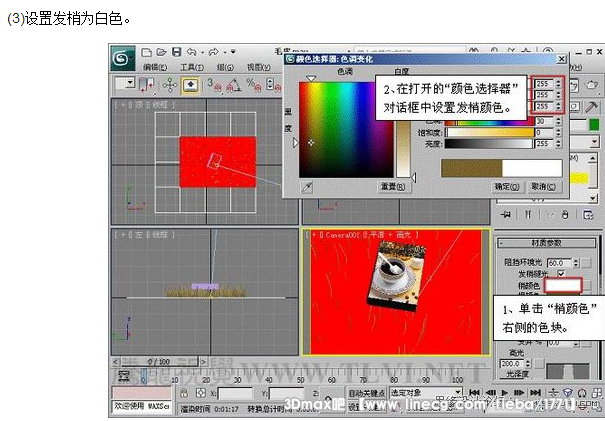The width and height of the screenshot is (605, 421).
Task: Open the Undo history dropdown arrow
Action: pyautogui.click(x=202, y=52)
